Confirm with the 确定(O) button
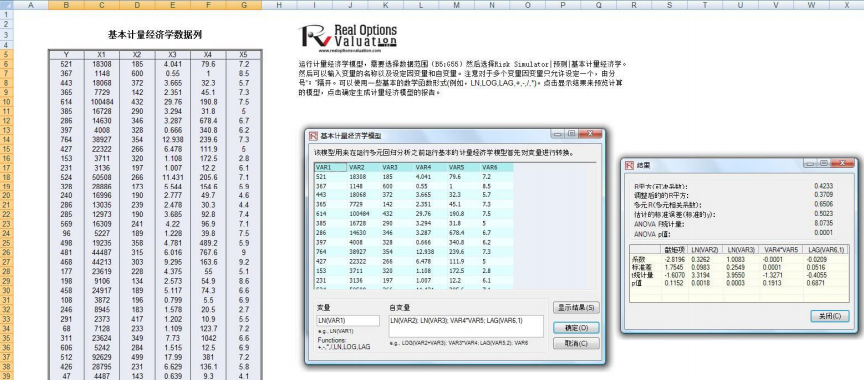 [x=576, y=328]
